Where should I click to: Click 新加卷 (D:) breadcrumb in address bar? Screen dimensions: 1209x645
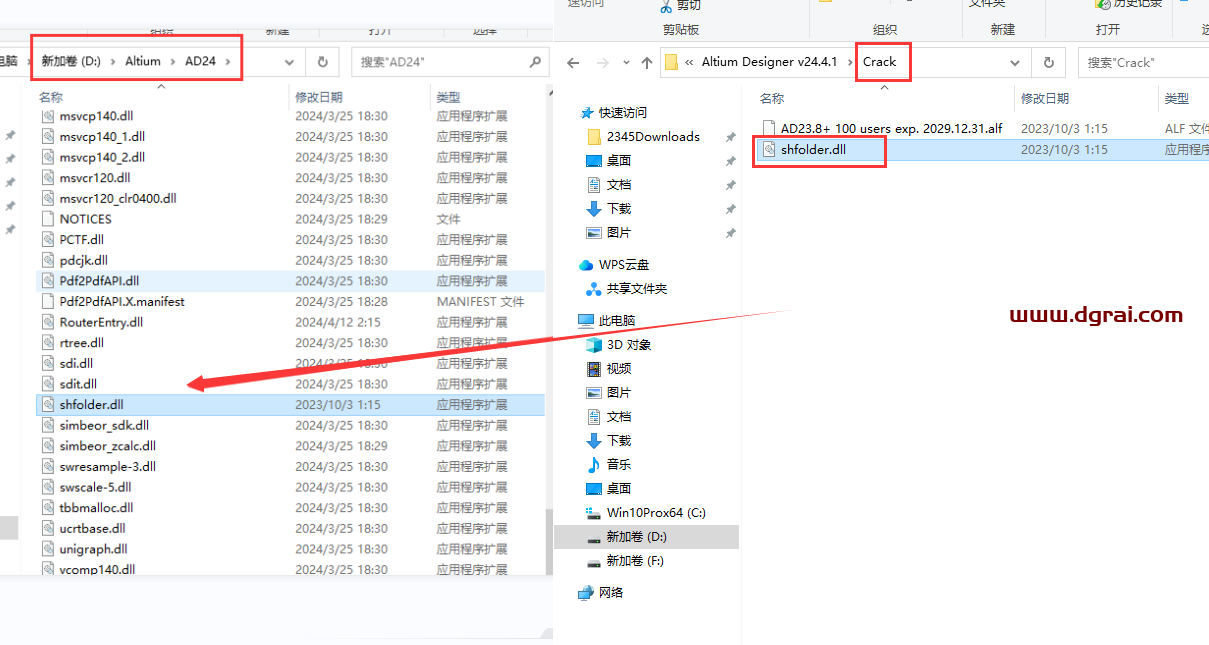tap(71, 61)
